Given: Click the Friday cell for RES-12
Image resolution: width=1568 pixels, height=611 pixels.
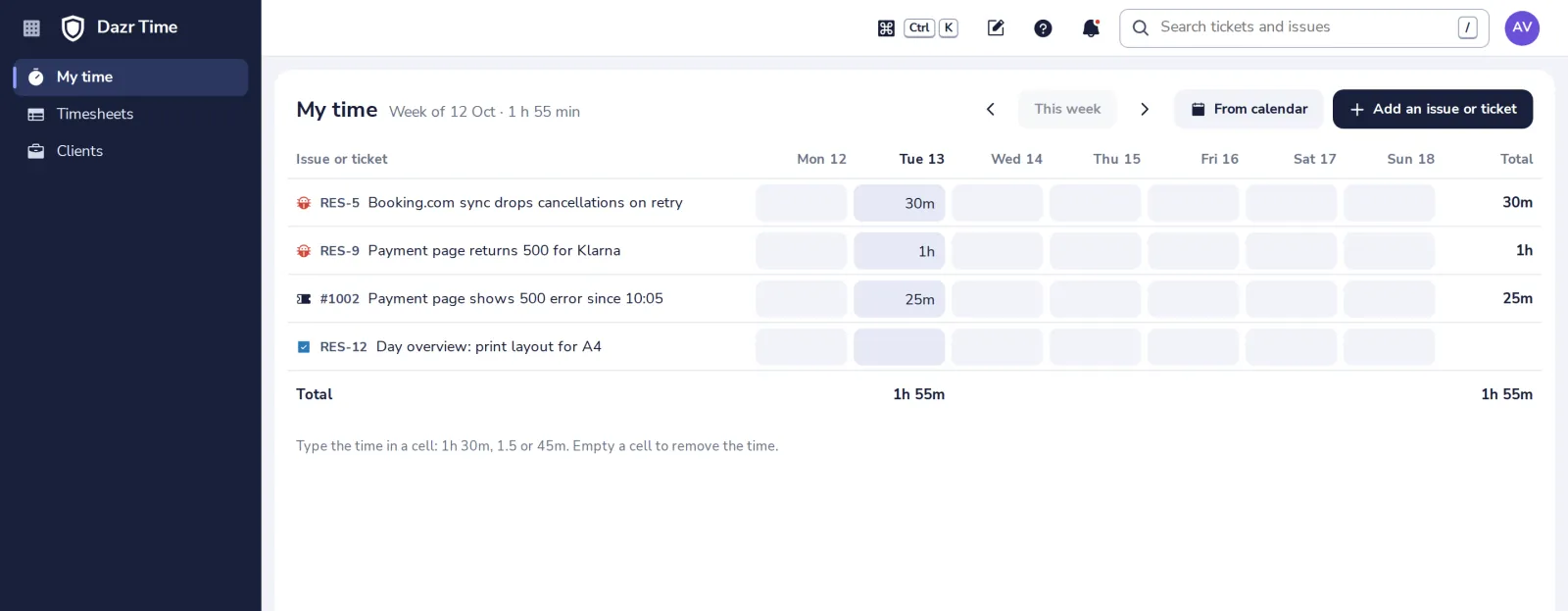Looking at the screenshot, I should click(1194, 347).
